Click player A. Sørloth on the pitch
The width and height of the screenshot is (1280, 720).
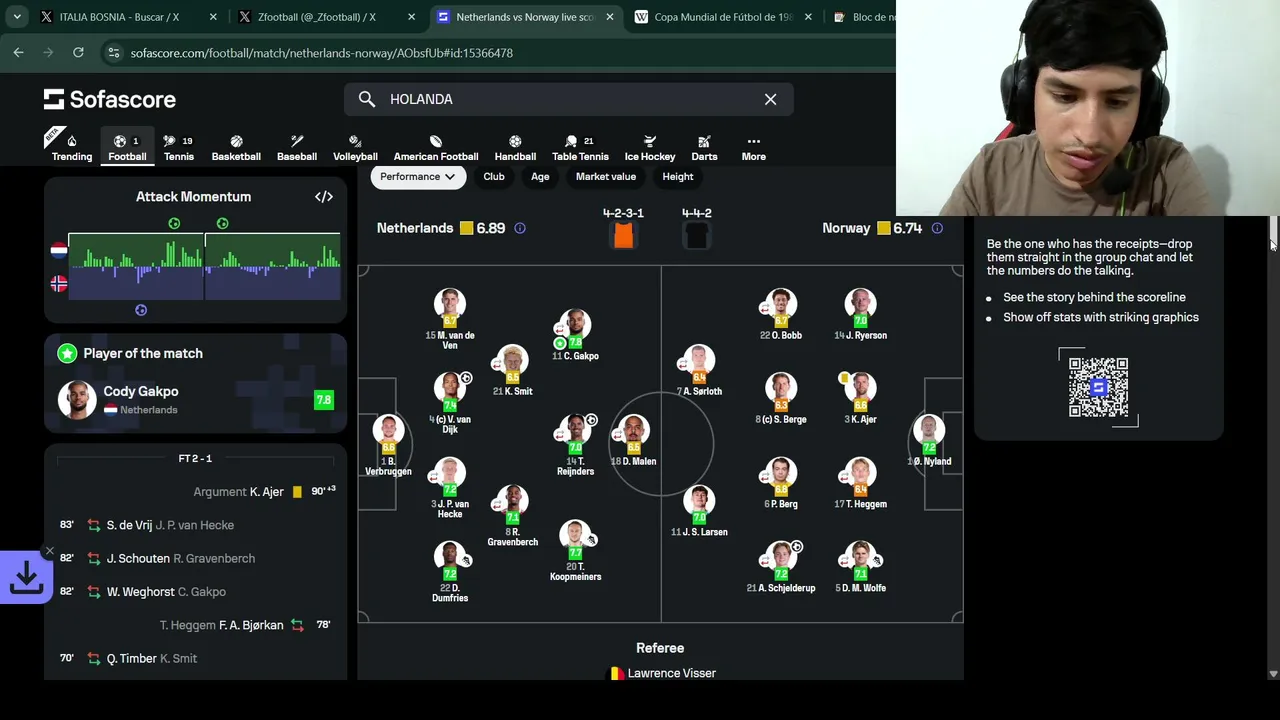click(x=699, y=371)
